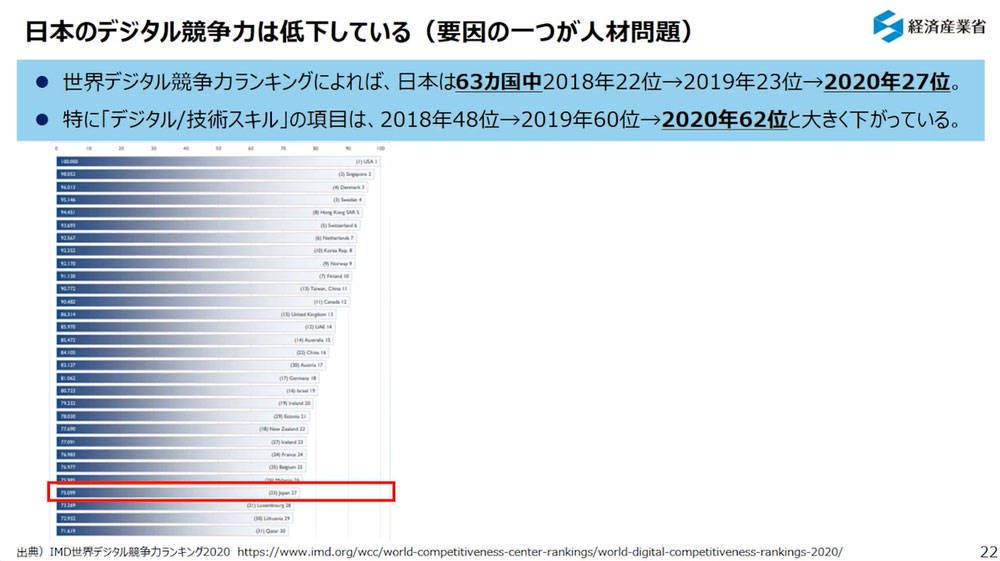Click the slide page number 22
The height and width of the screenshot is (561, 1000).
tap(989, 551)
